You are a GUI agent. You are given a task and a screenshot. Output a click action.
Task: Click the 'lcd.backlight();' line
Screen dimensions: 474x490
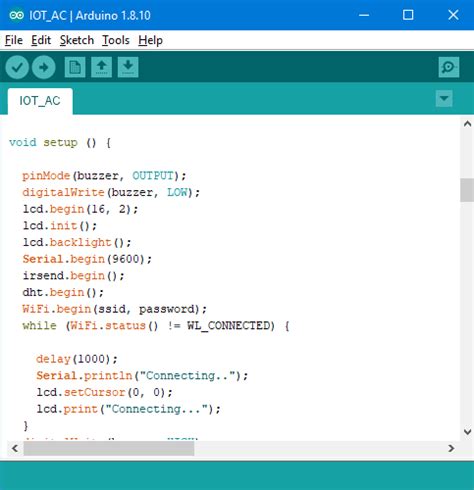(77, 243)
